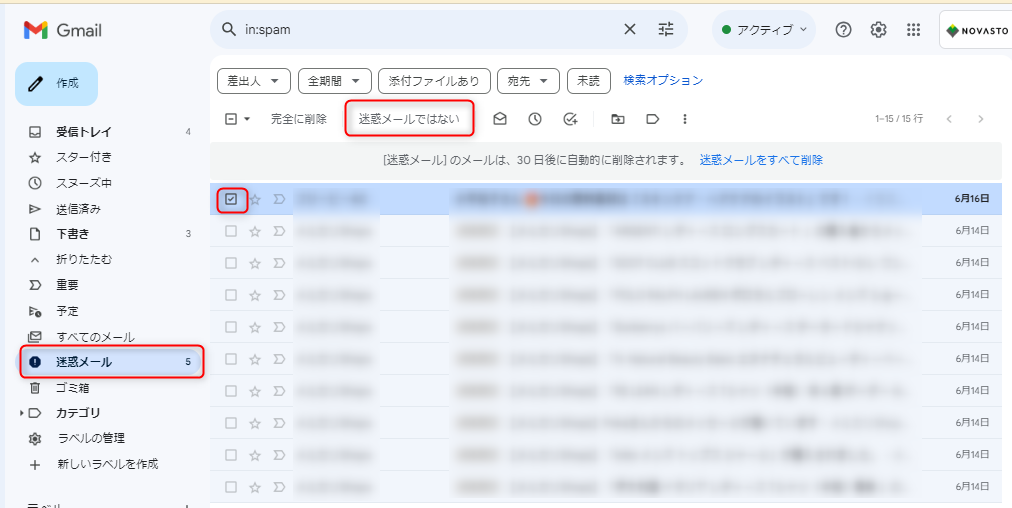Image resolution: width=1012 pixels, height=508 pixels.
Task: Click the Gmail logo
Action: click(x=63, y=30)
